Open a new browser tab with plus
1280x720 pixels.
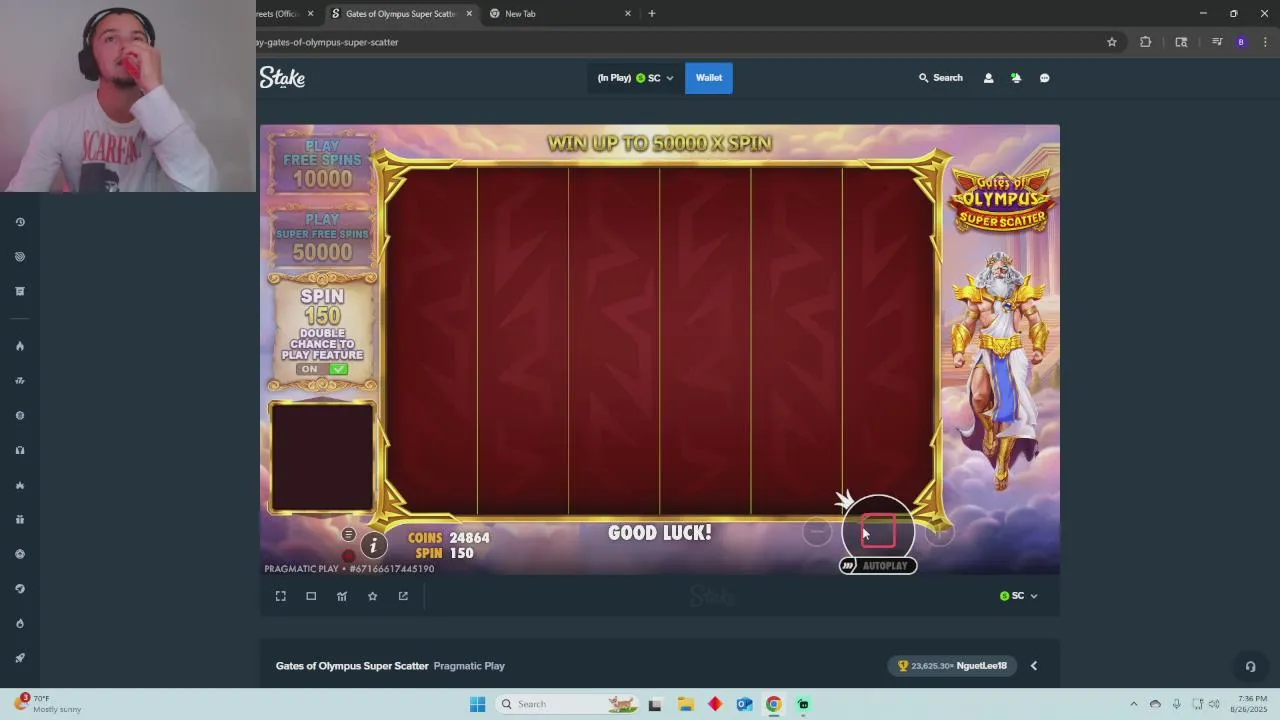(652, 14)
